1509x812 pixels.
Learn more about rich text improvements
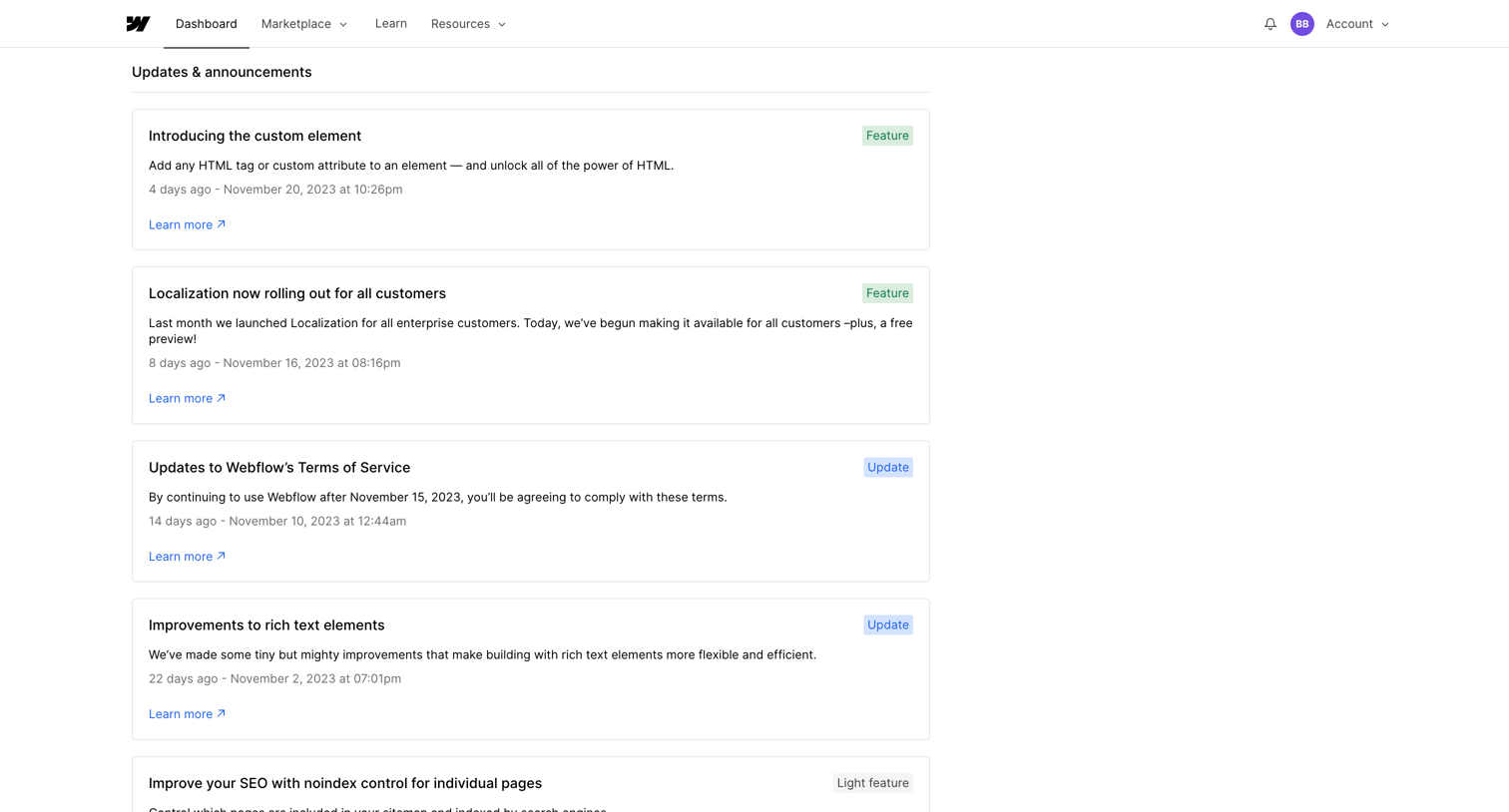pyautogui.click(x=188, y=714)
